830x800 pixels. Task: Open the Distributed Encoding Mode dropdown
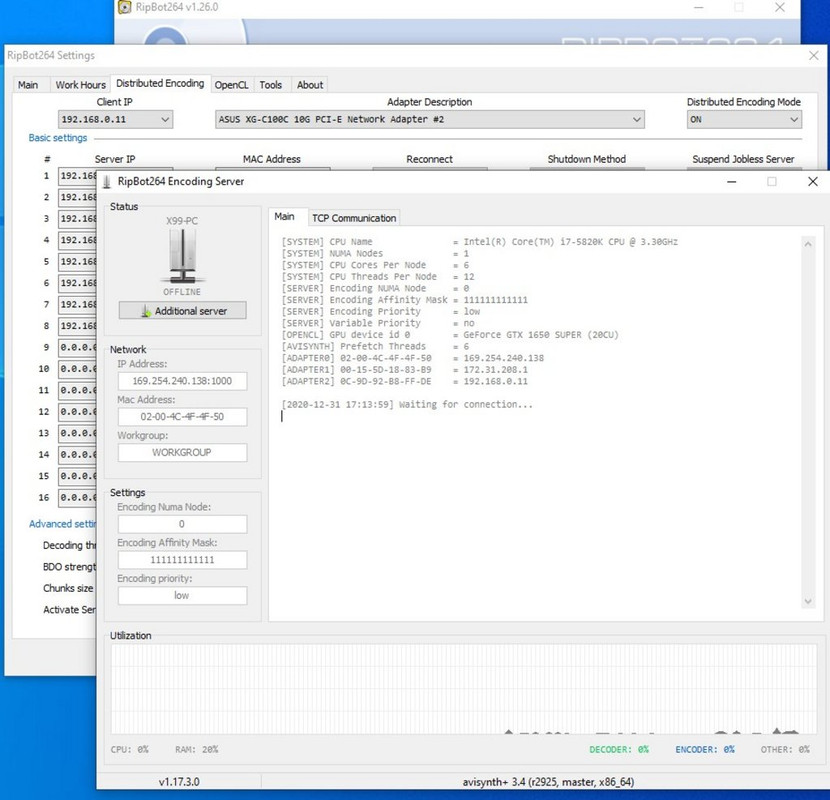744,119
